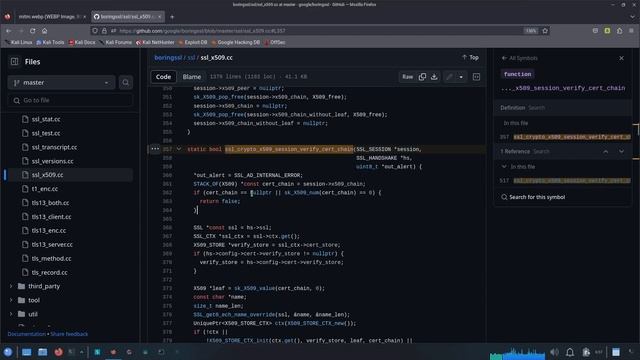
Task: Go to next reference chevron
Action: coord(621,151)
